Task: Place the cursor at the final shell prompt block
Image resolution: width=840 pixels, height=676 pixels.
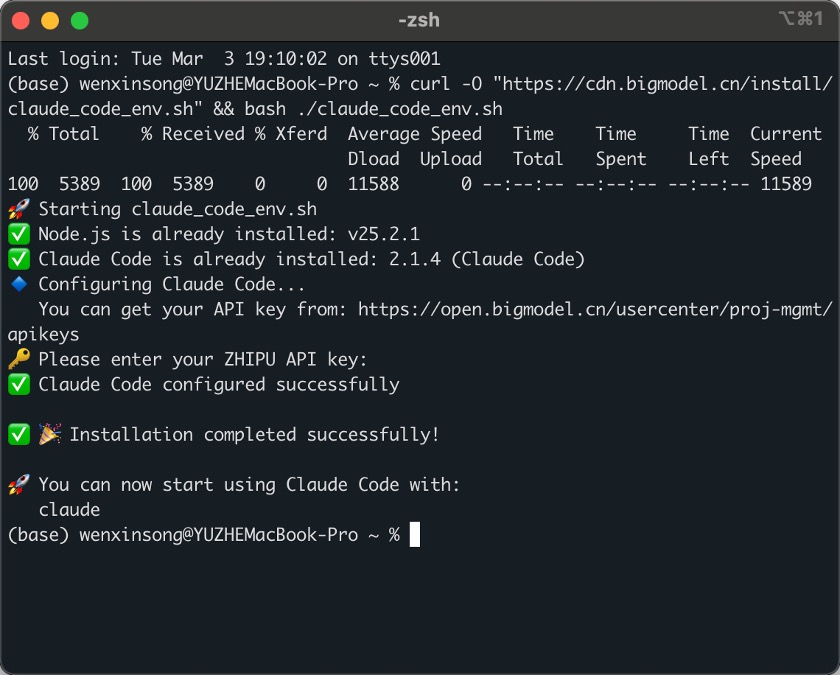Action: click(415, 535)
